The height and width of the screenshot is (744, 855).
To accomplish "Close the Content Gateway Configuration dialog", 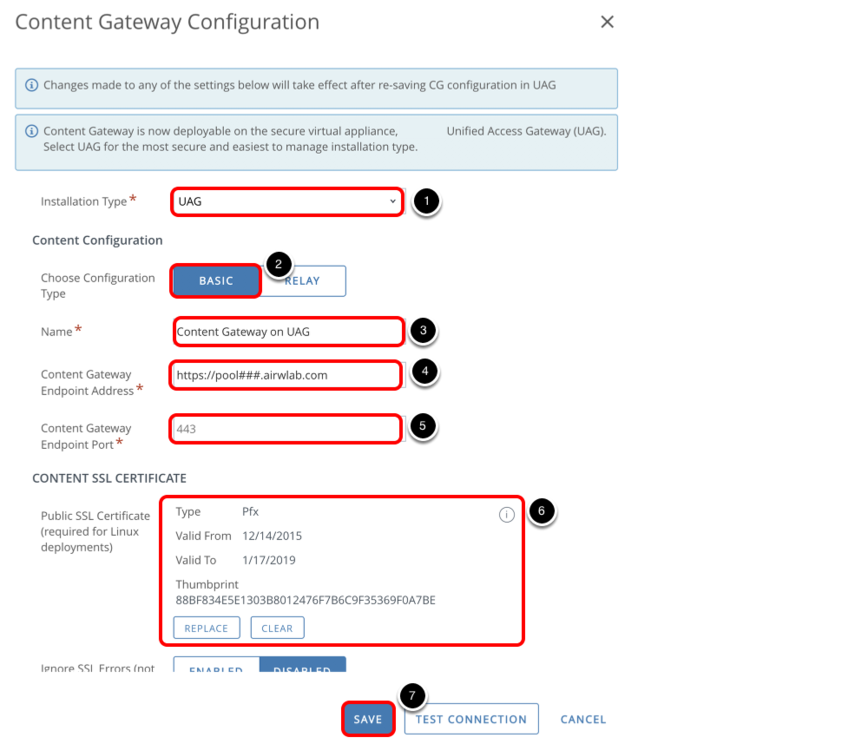I will click(x=607, y=22).
